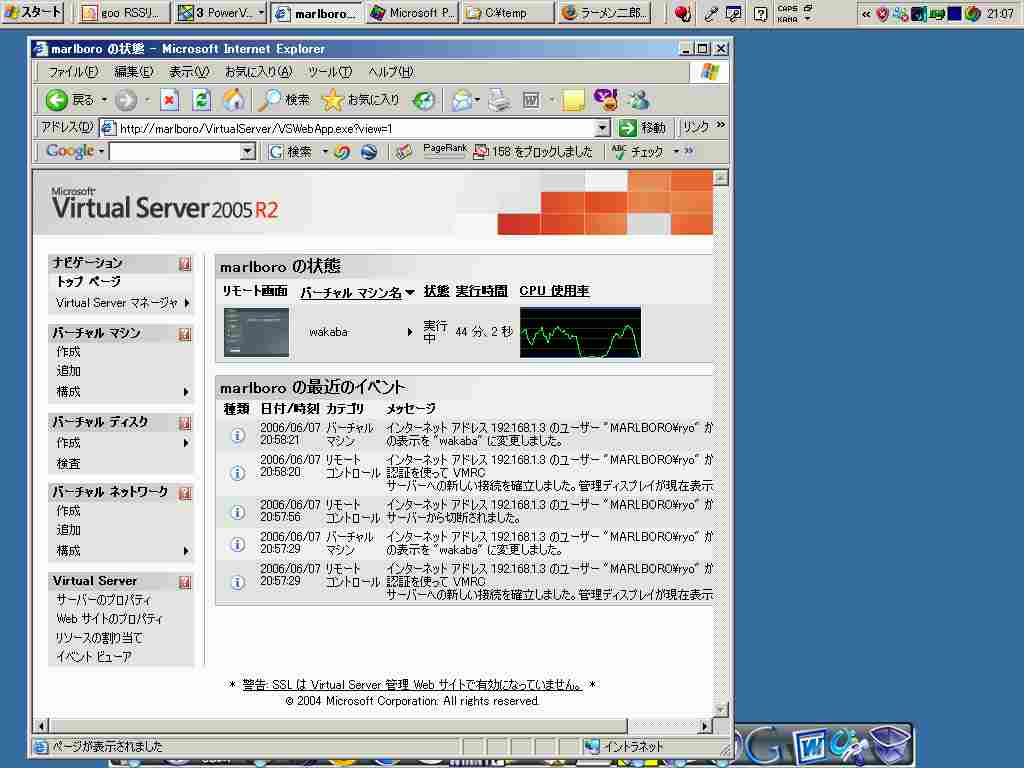Click the Mail envelope toolbar icon
This screenshot has height=768, width=1024.
click(463, 100)
